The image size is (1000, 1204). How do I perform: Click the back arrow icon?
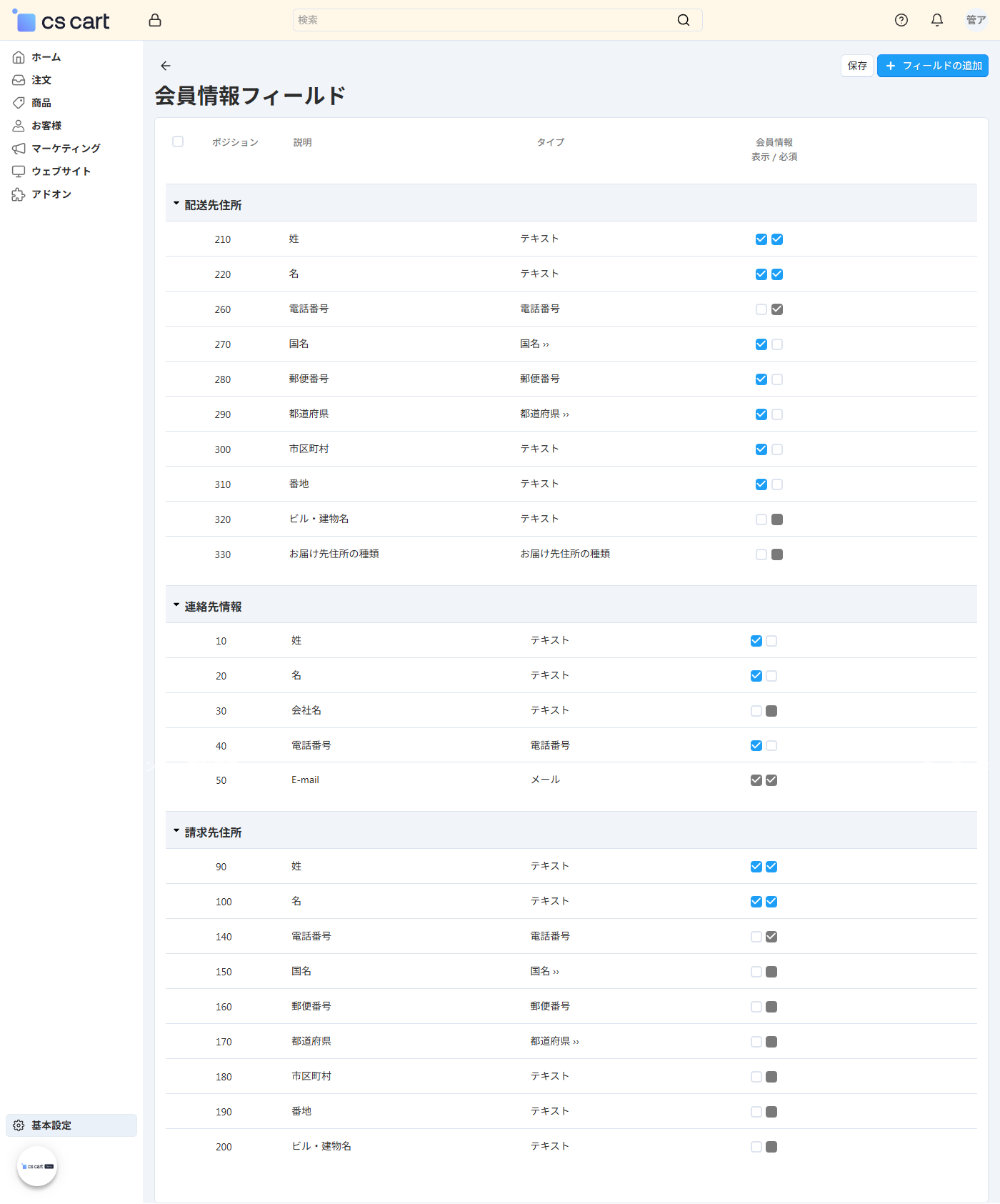coord(166,66)
